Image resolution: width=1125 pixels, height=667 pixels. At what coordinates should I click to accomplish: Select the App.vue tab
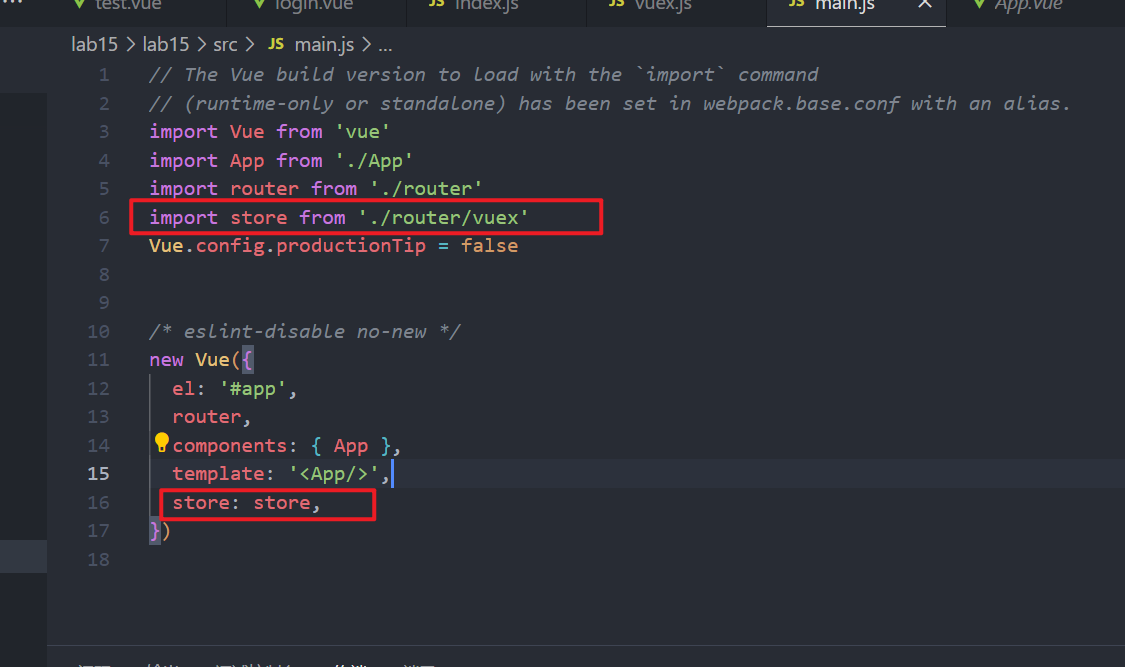[x=1027, y=5]
